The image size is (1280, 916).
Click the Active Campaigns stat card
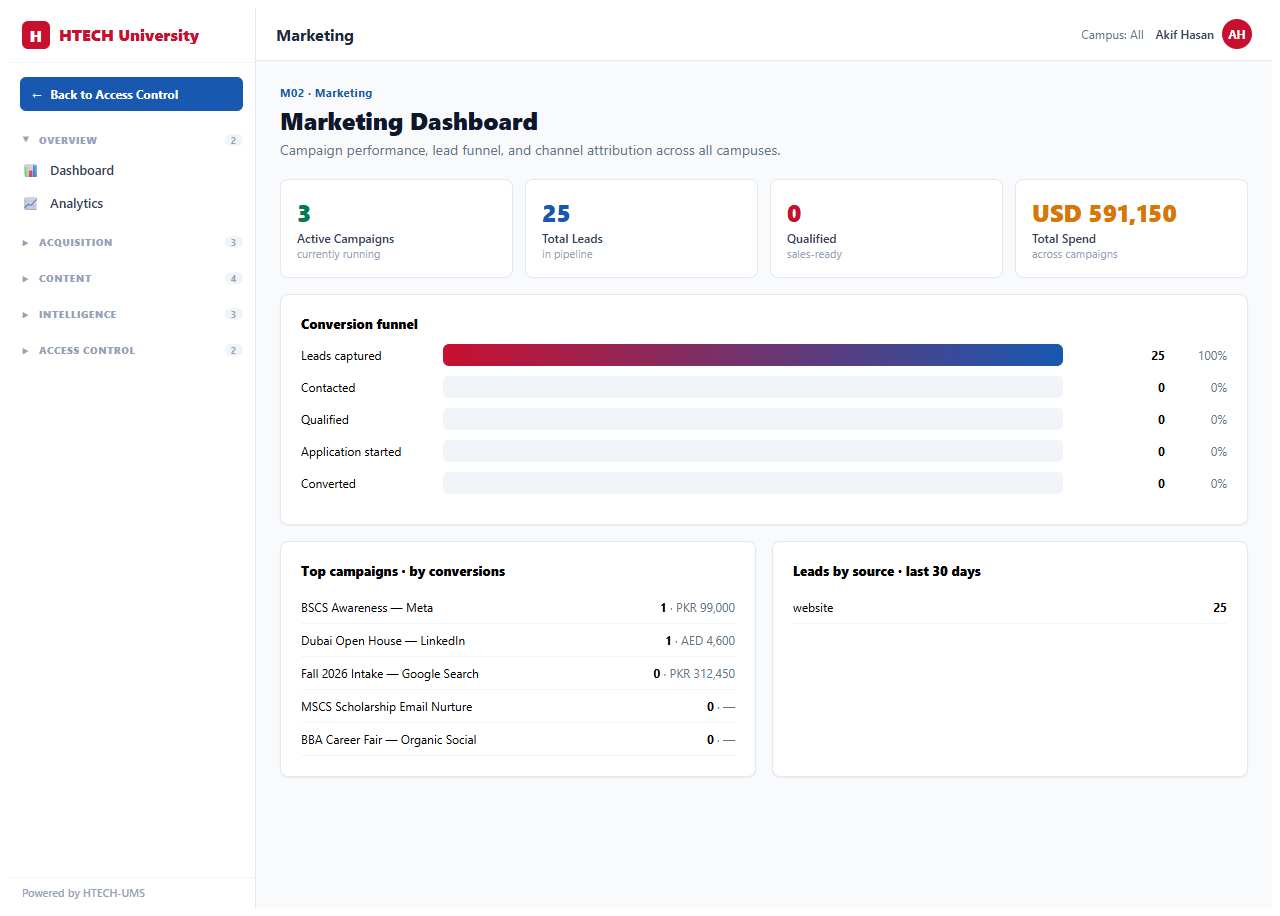pyautogui.click(x=396, y=229)
